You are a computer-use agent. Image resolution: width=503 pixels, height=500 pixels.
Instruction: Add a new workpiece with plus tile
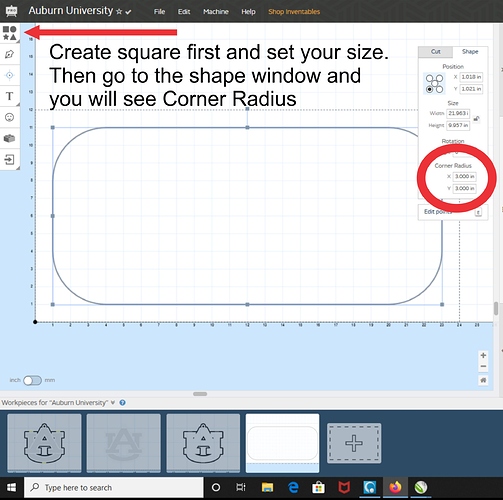point(354,443)
